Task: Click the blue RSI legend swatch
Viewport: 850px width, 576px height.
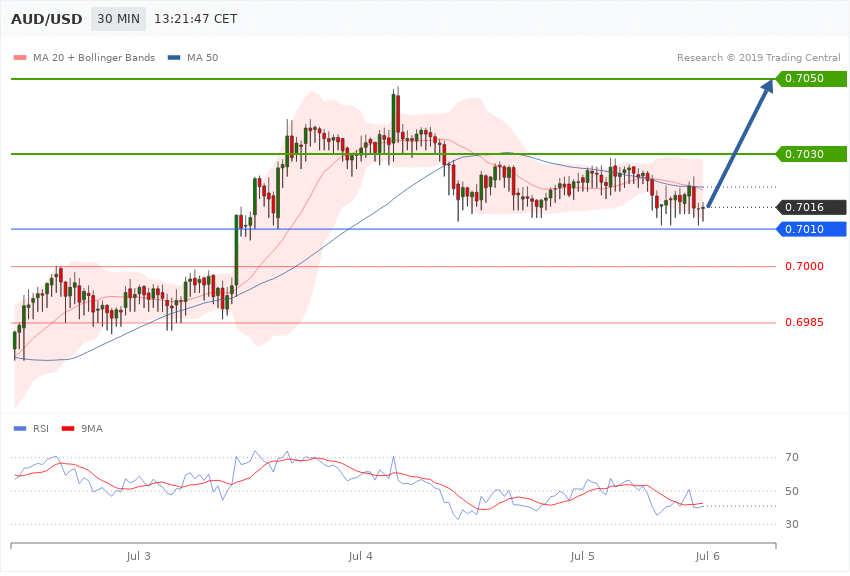Action: click(x=20, y=429)
